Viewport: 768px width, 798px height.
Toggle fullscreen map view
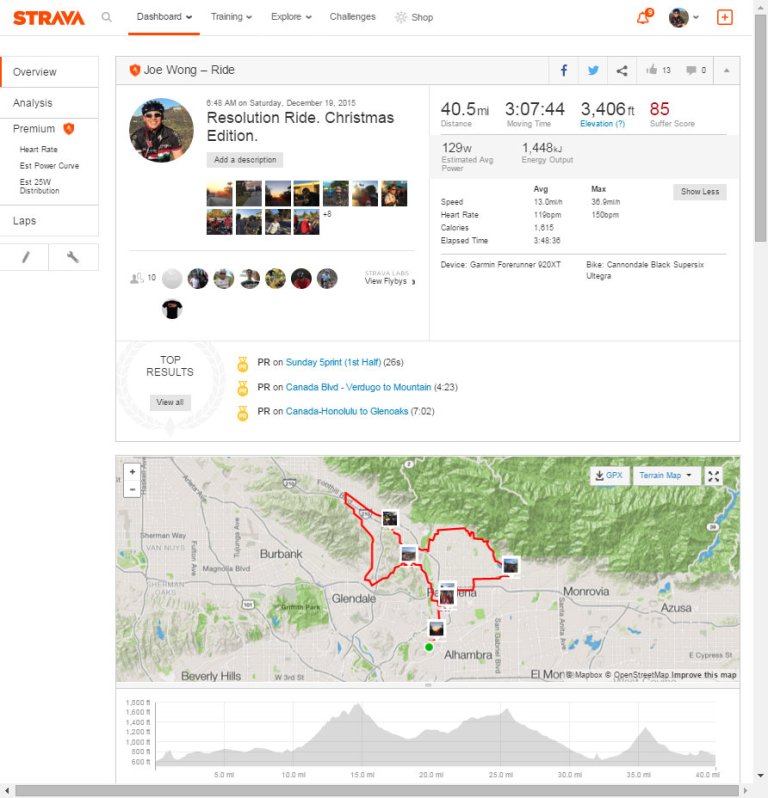(714, 476)
